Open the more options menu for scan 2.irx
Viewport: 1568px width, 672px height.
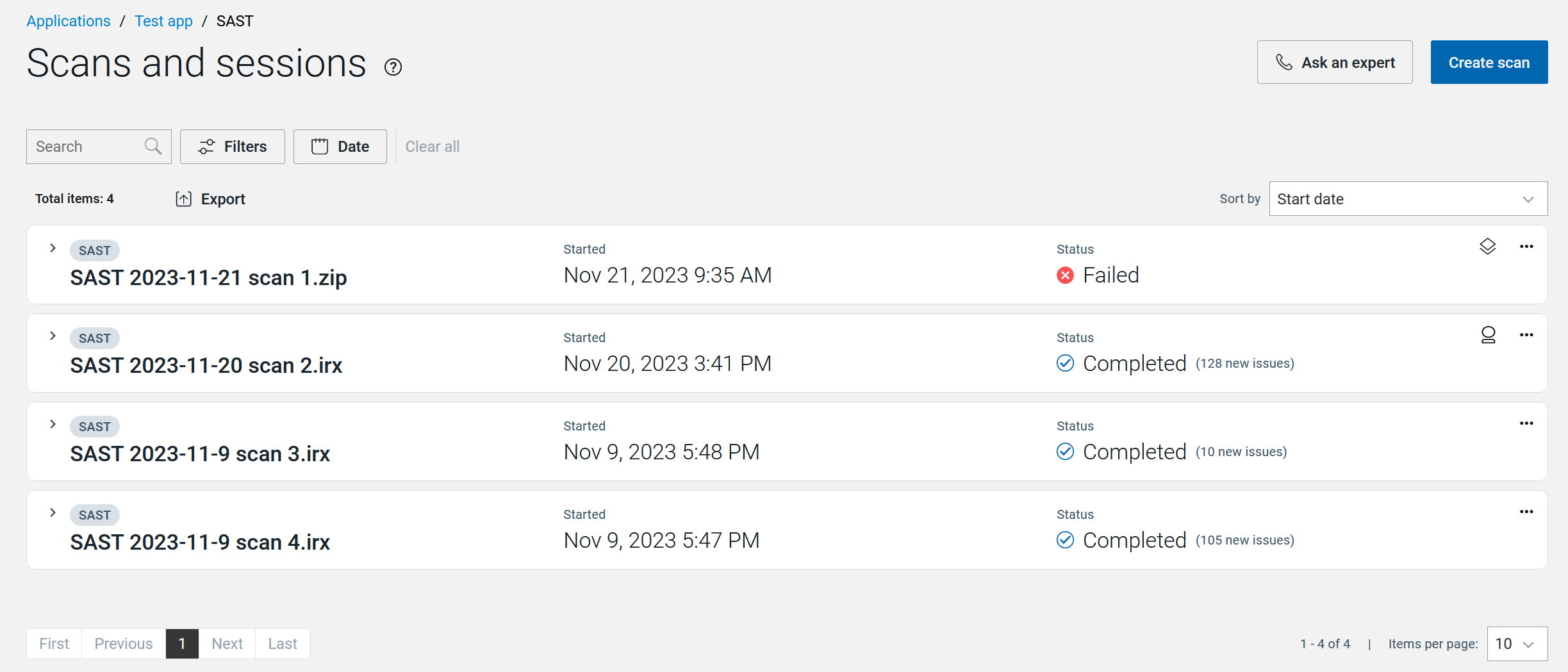coord(1526,335)
